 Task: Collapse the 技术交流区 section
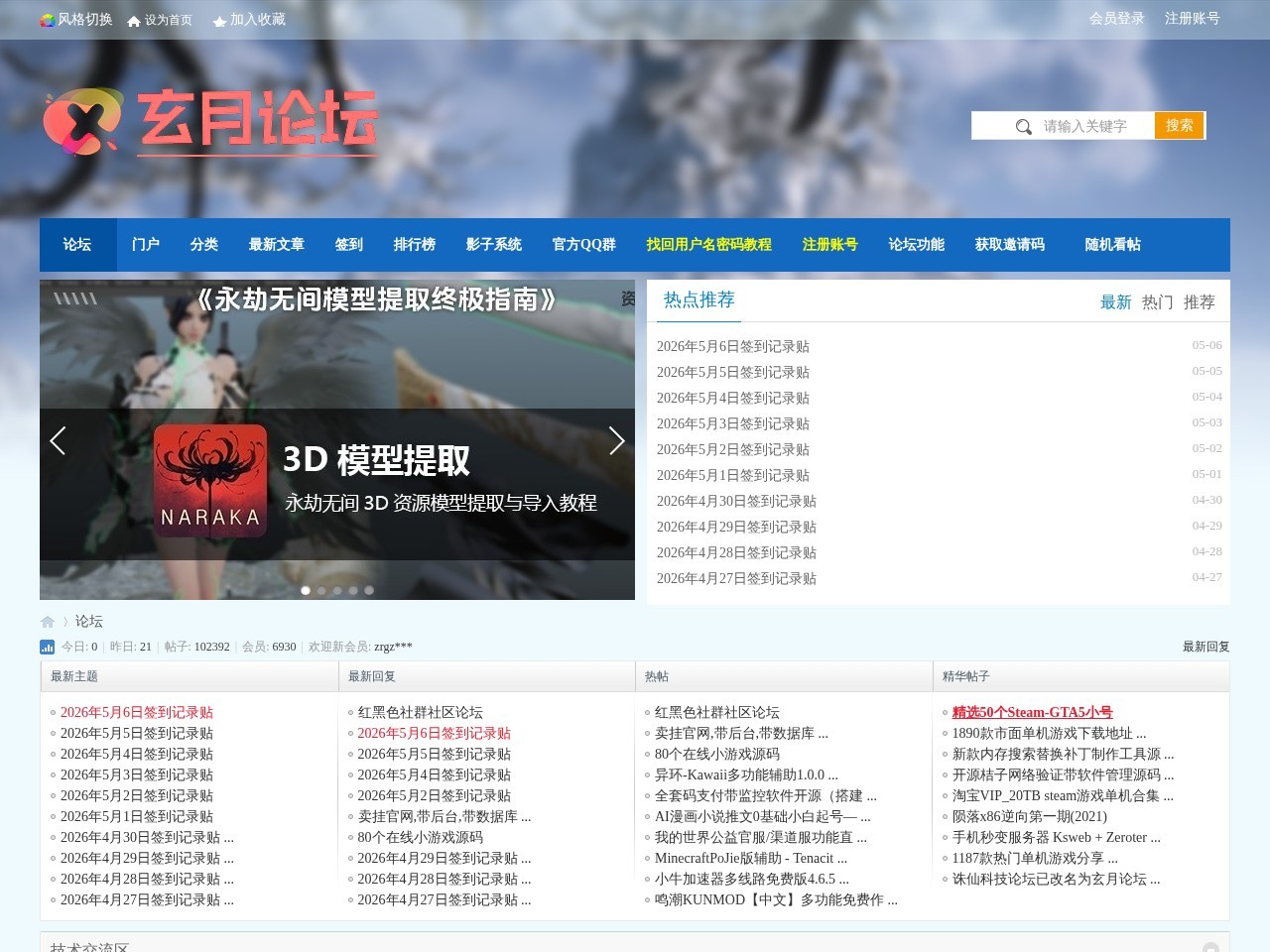(1210, 948)
